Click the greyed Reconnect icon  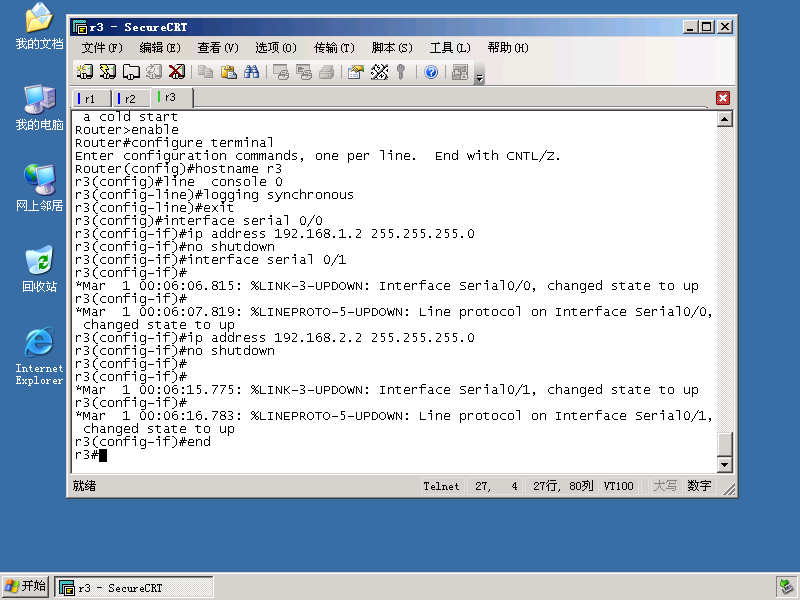click(154, 72)
